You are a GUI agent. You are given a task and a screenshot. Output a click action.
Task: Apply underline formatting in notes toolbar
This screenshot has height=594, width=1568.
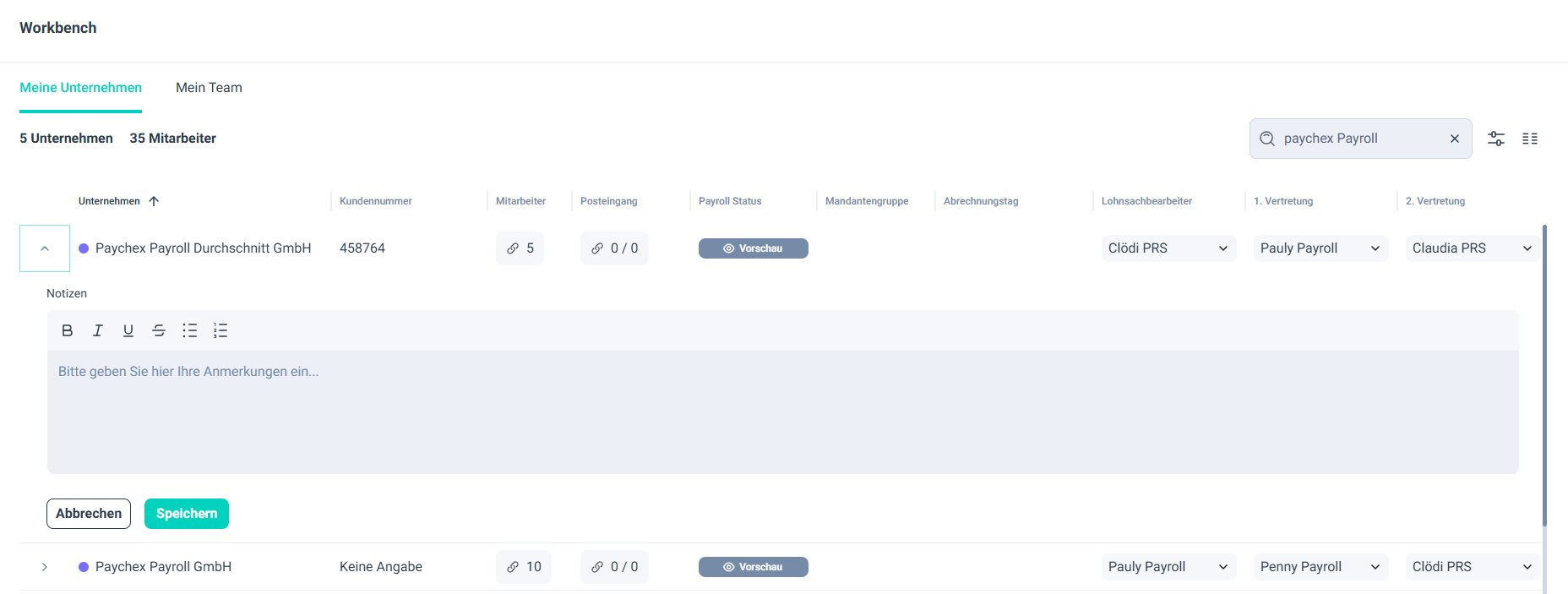click(128, 330)
